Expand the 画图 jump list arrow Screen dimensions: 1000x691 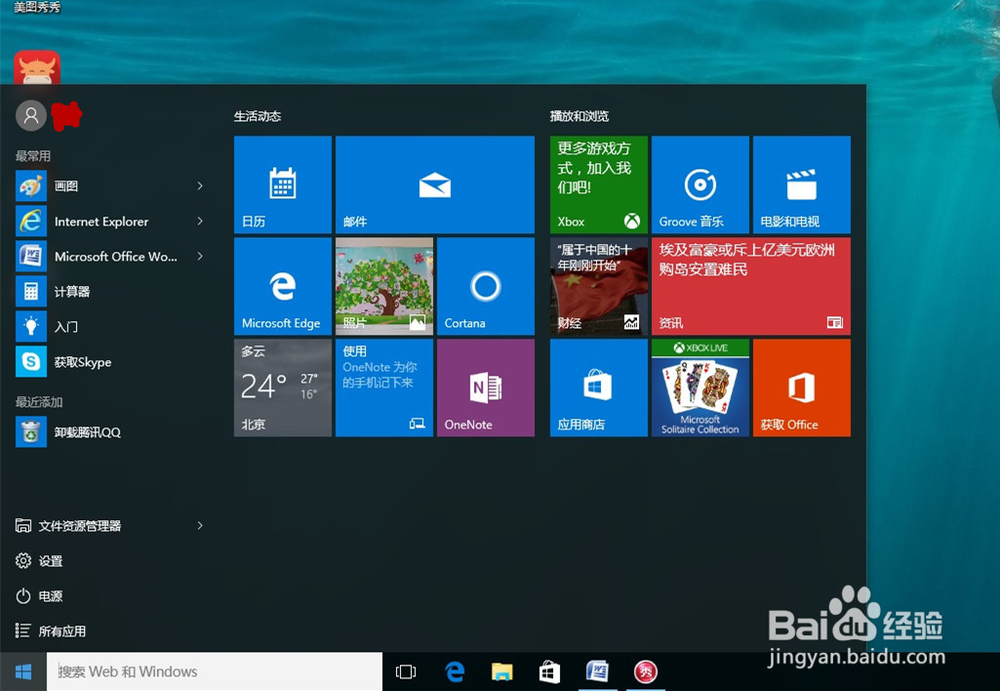pos(200,186)
